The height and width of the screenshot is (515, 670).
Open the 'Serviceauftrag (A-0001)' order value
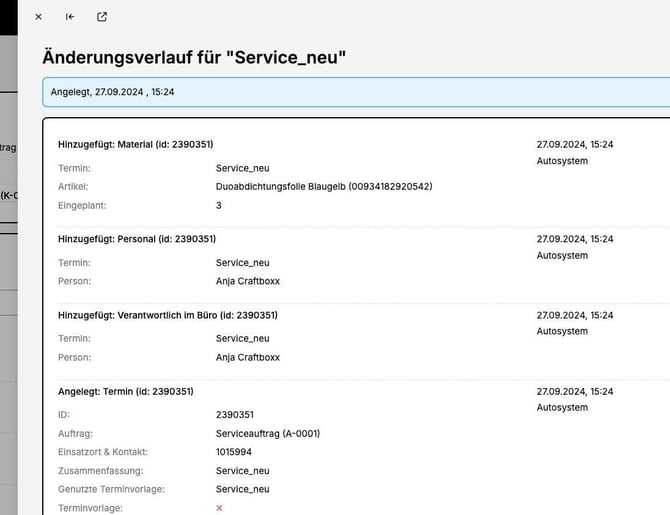point(267,433)
